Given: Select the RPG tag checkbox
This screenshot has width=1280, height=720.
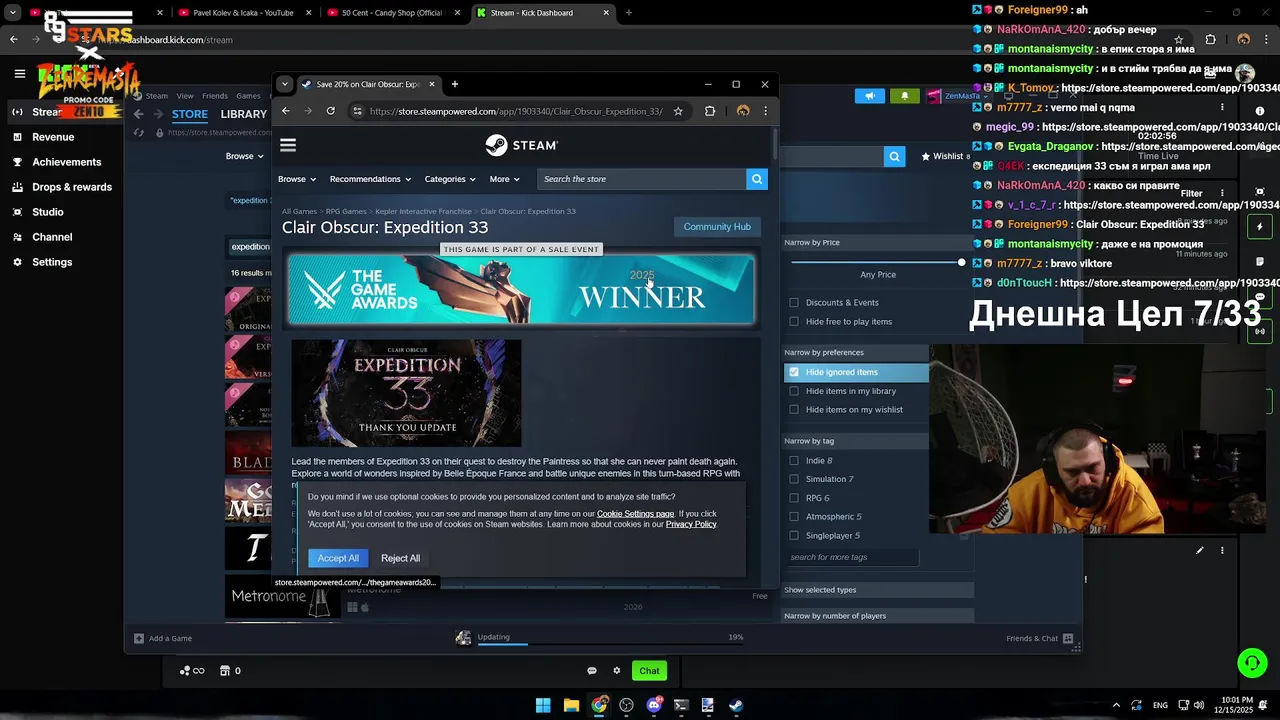Looking at the screenshot, I should [794, 498].
